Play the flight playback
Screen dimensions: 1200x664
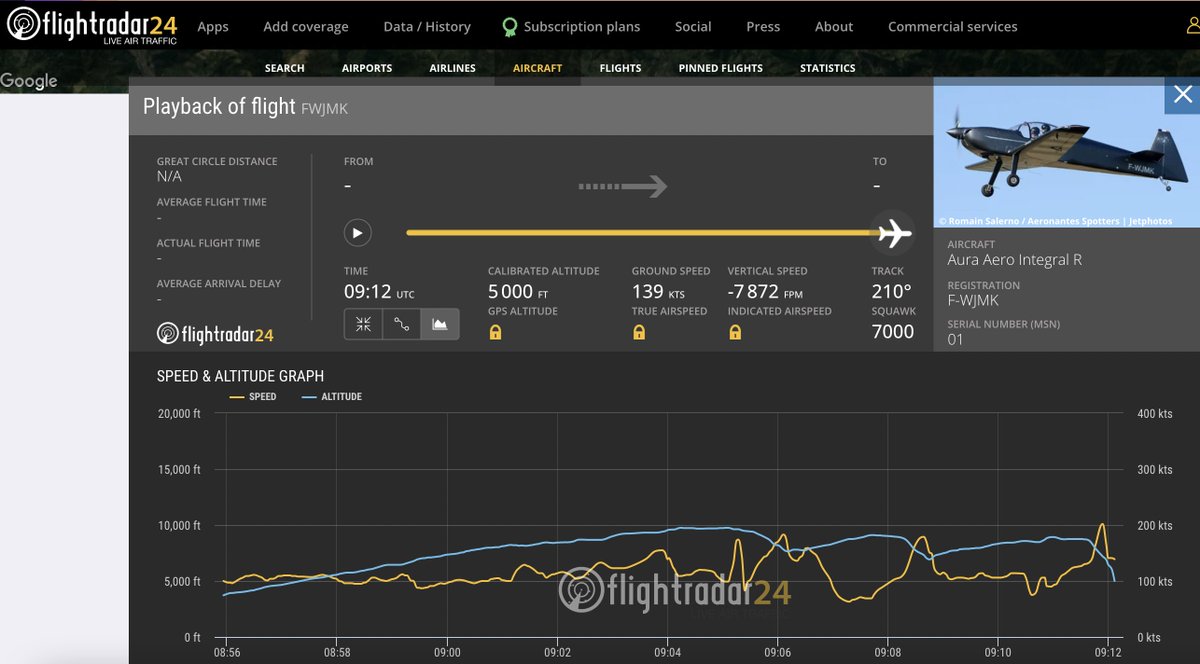click(358, 233)
